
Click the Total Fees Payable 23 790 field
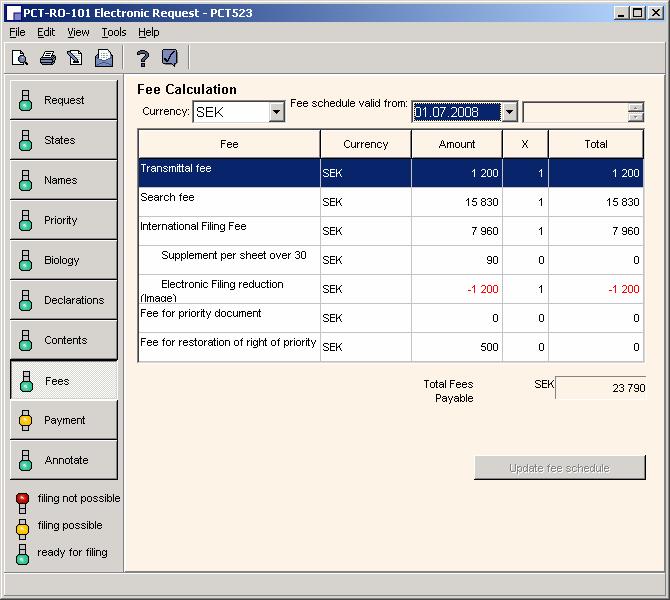click(x=600, y=388)
